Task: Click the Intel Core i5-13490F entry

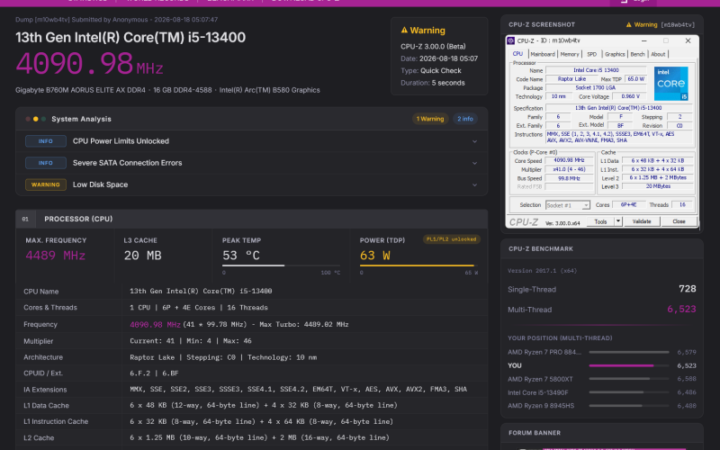Action: [x=602, y=393]
